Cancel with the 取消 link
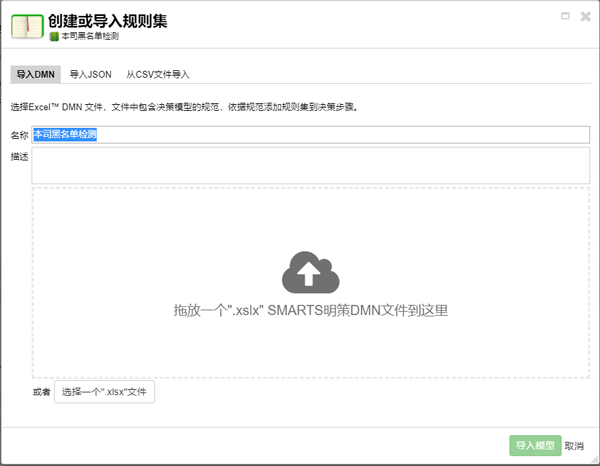600x466 pixels. 574,446
